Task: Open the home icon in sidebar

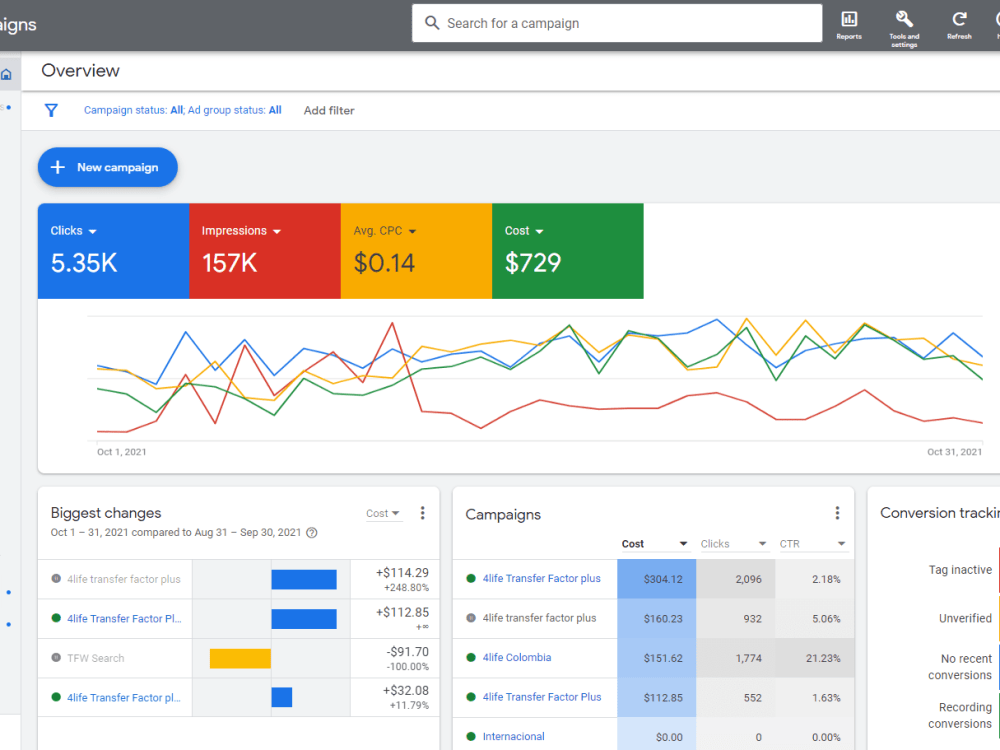Action: click(x=6, y=75)
